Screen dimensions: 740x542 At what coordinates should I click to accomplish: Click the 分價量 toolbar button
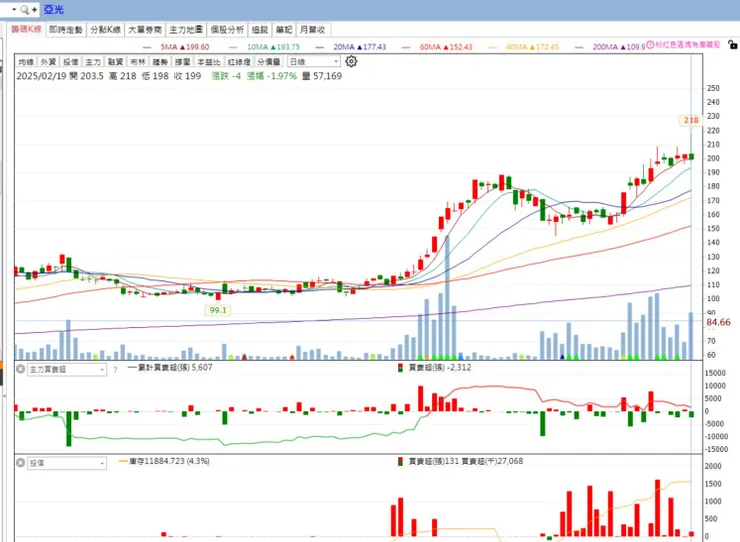(x=269, y=62)
